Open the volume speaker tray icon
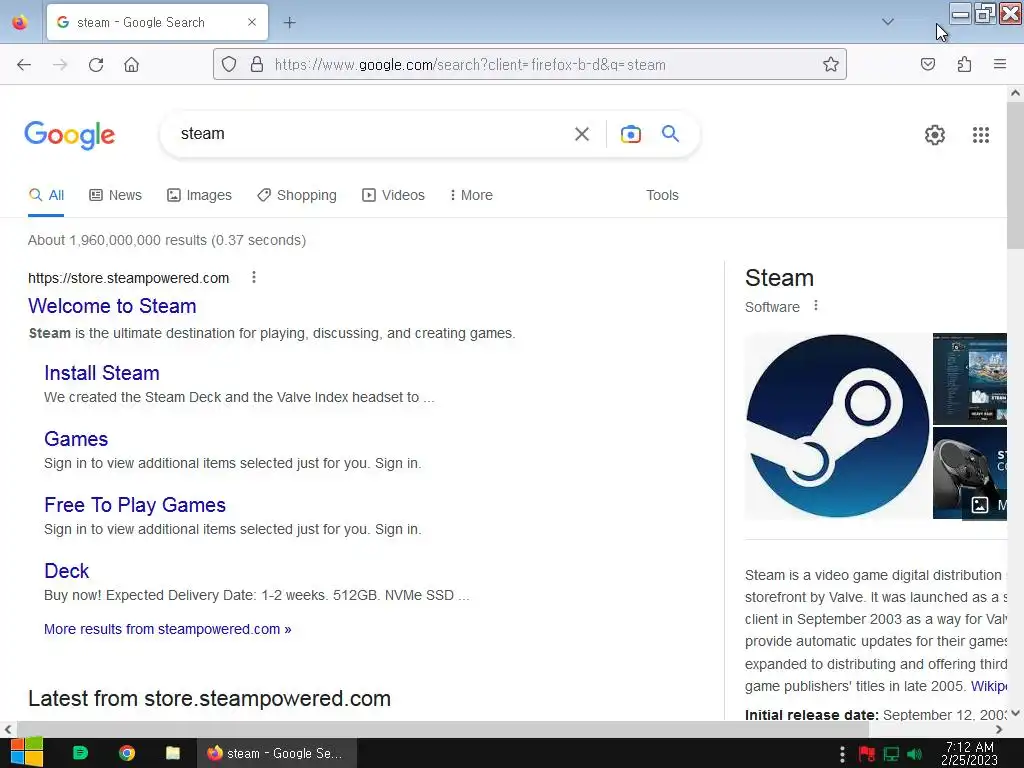This screenshot has width=1024, height=768. 914,754
